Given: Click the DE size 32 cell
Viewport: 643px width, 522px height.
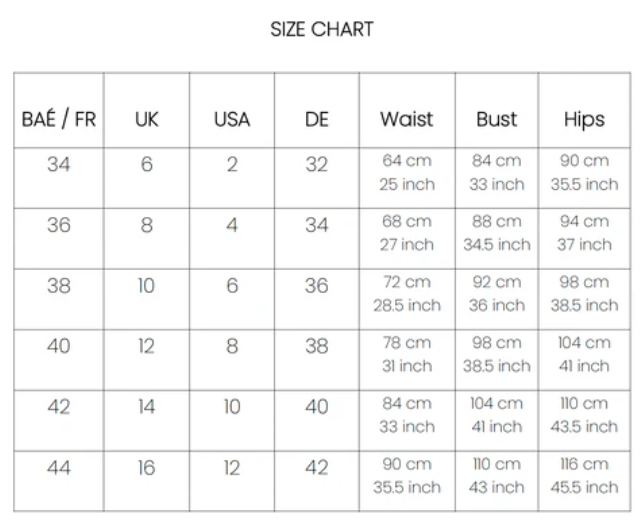Looking at the screenshot, I should pos(316,165).
